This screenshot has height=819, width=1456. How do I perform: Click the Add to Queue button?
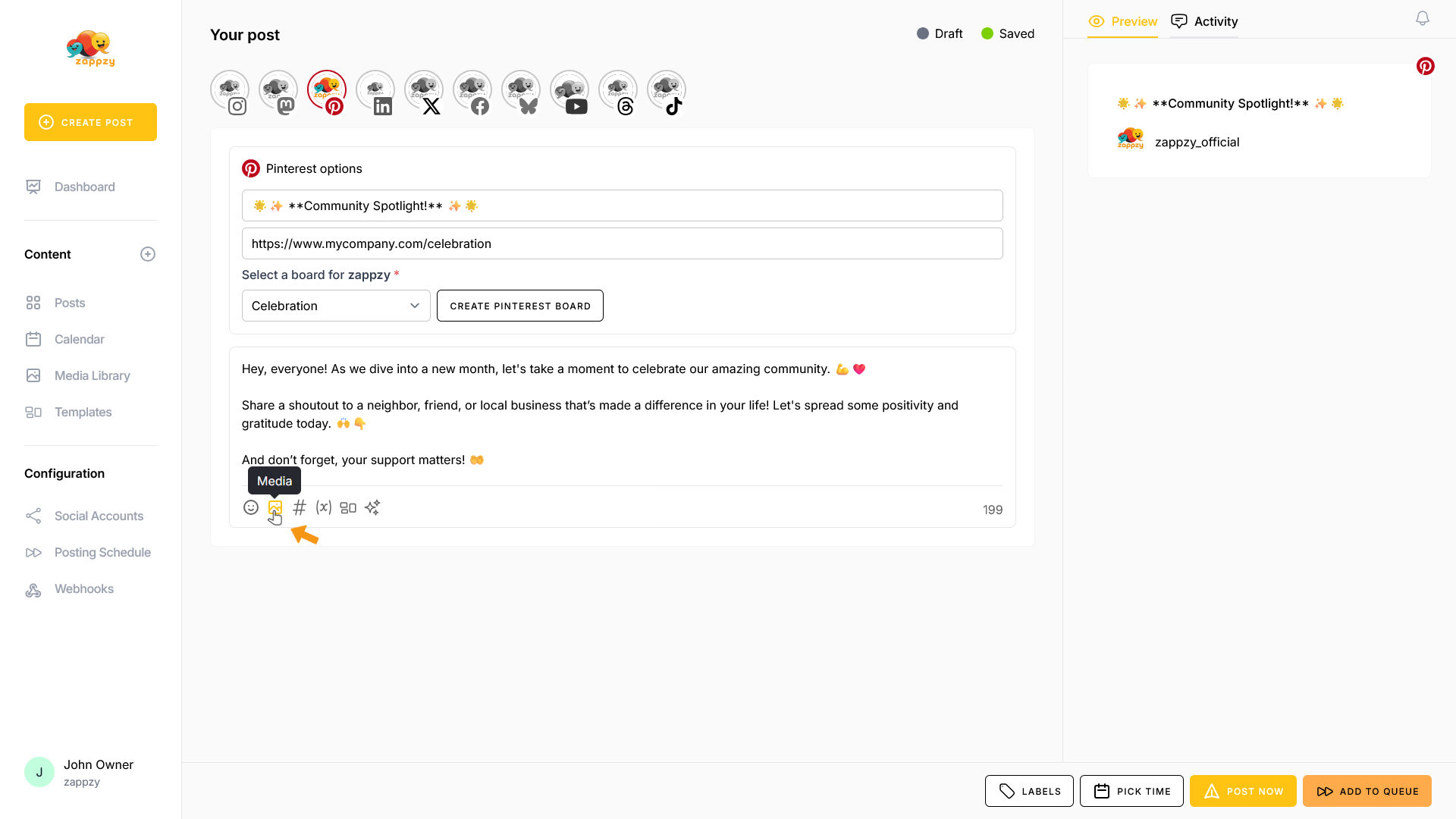click(x=1367, y=792)
